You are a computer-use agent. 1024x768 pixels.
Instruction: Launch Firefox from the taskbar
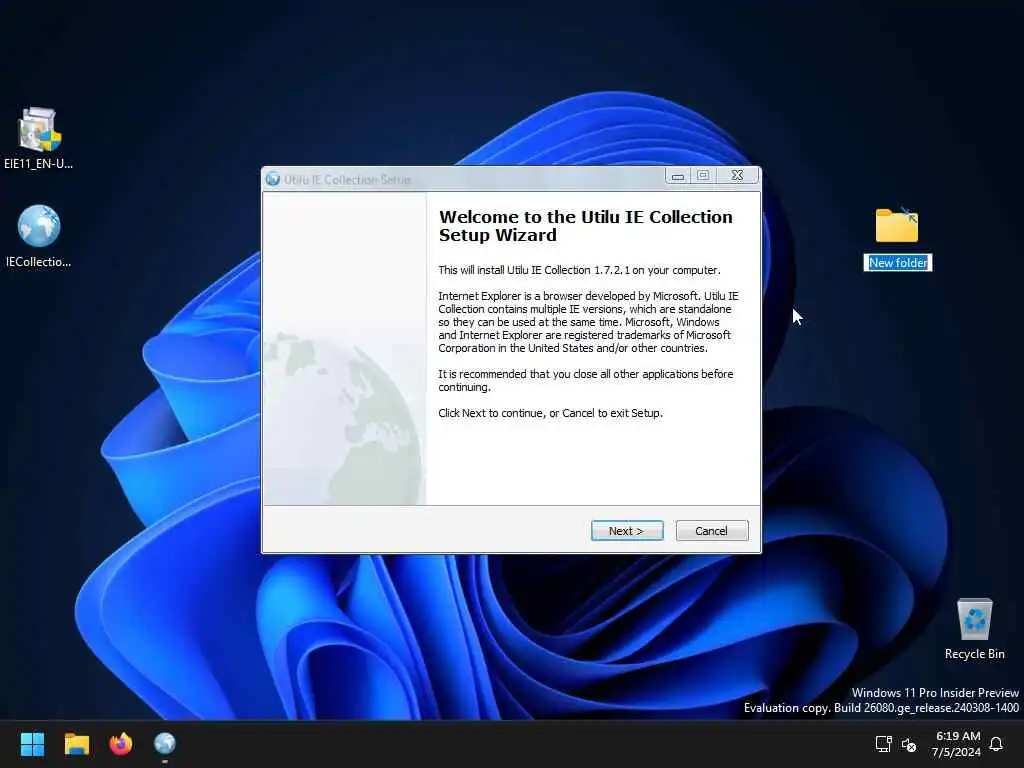[x=121, y=744]
